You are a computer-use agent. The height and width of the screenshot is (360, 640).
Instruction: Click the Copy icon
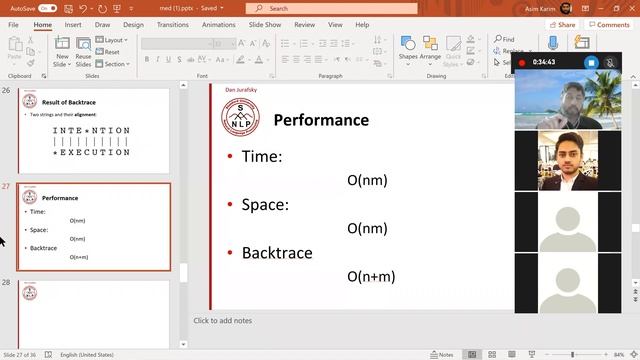pos(31,51)
